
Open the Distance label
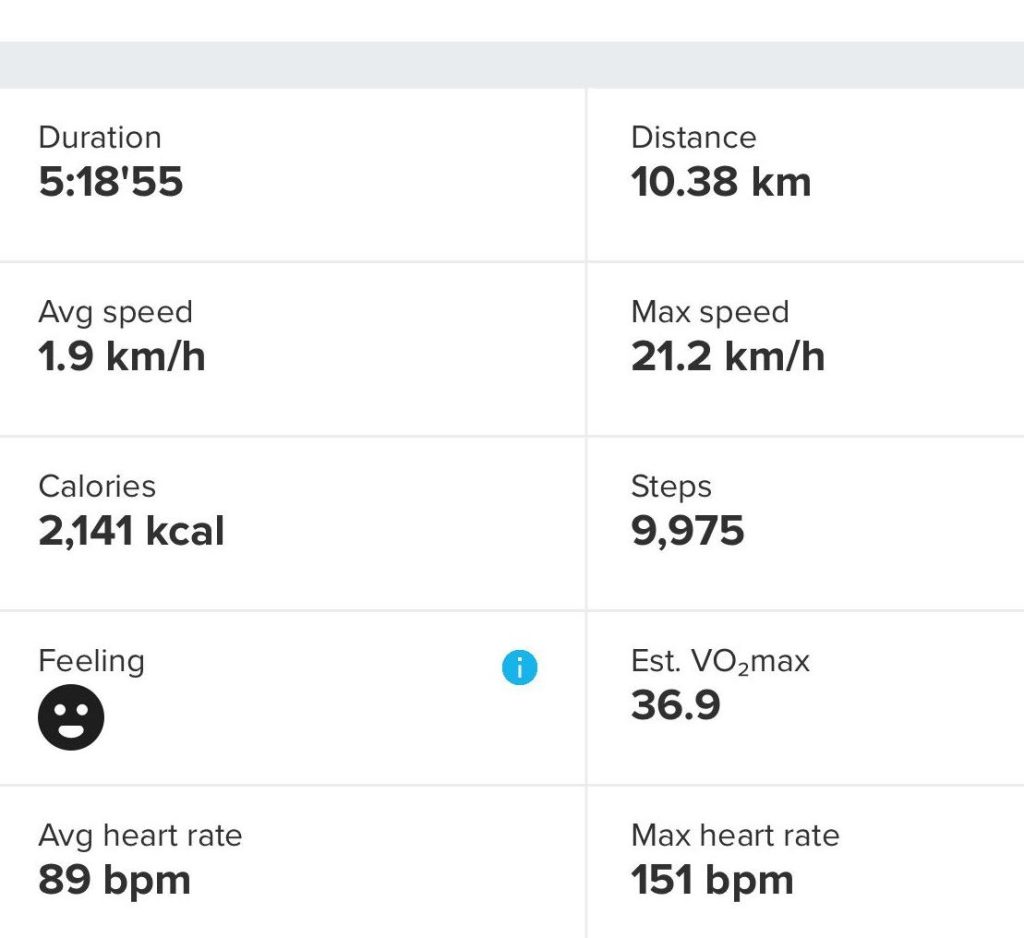click(693, 137)
